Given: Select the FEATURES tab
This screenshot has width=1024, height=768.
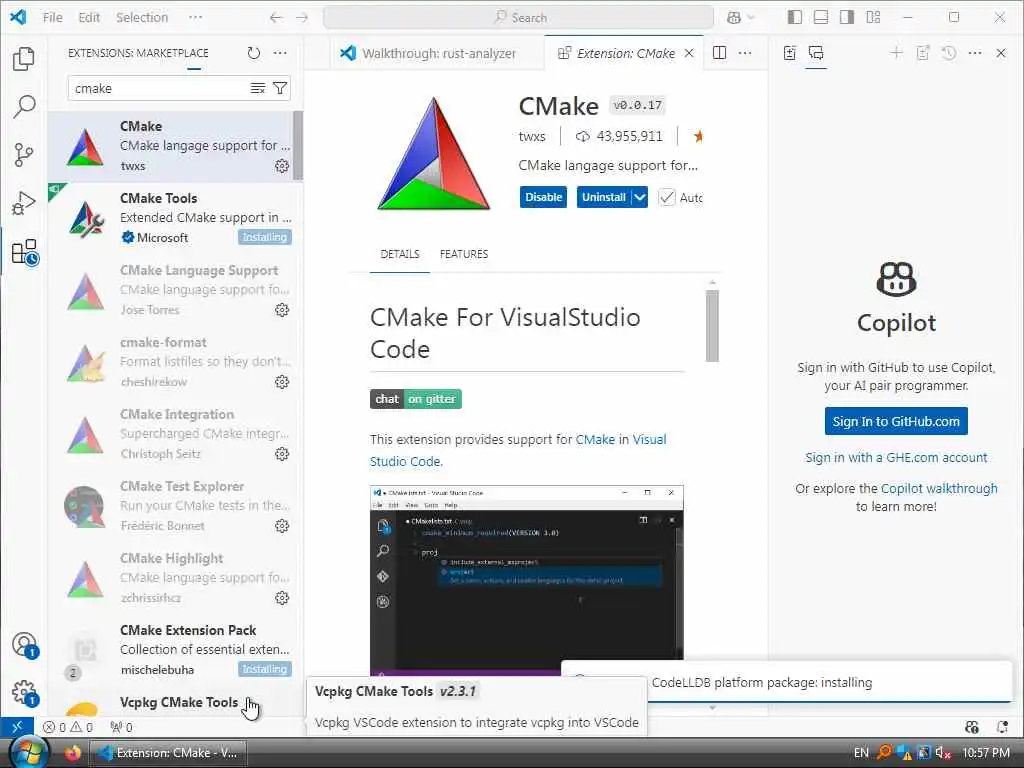Looking at the screenshot, I should (x=464, y=254).
